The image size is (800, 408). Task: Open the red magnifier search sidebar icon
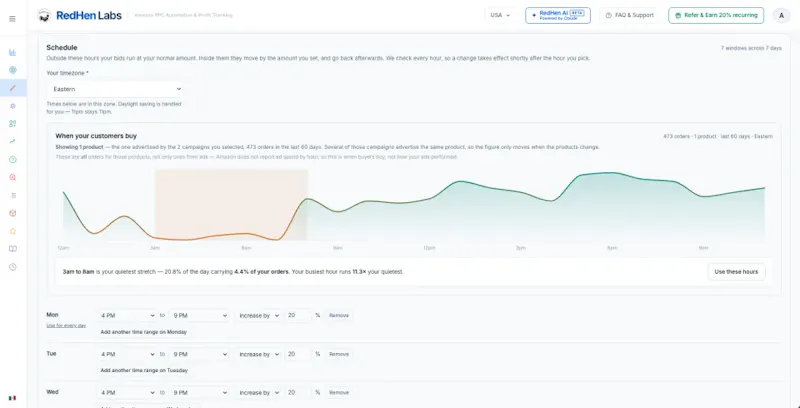pyautogui.click(x=13, y=177)
